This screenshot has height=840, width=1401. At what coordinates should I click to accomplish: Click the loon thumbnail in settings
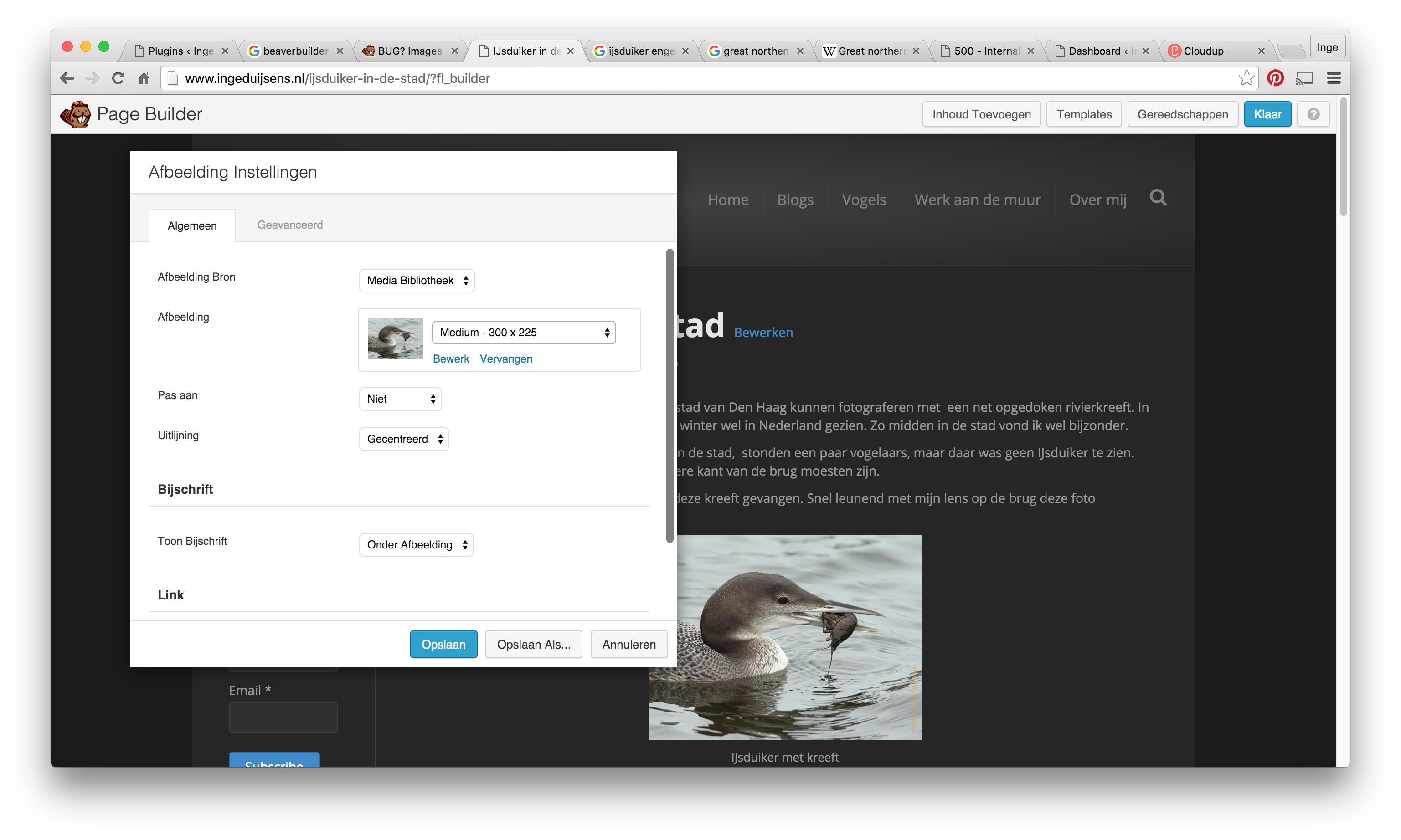tap(395, 338)
